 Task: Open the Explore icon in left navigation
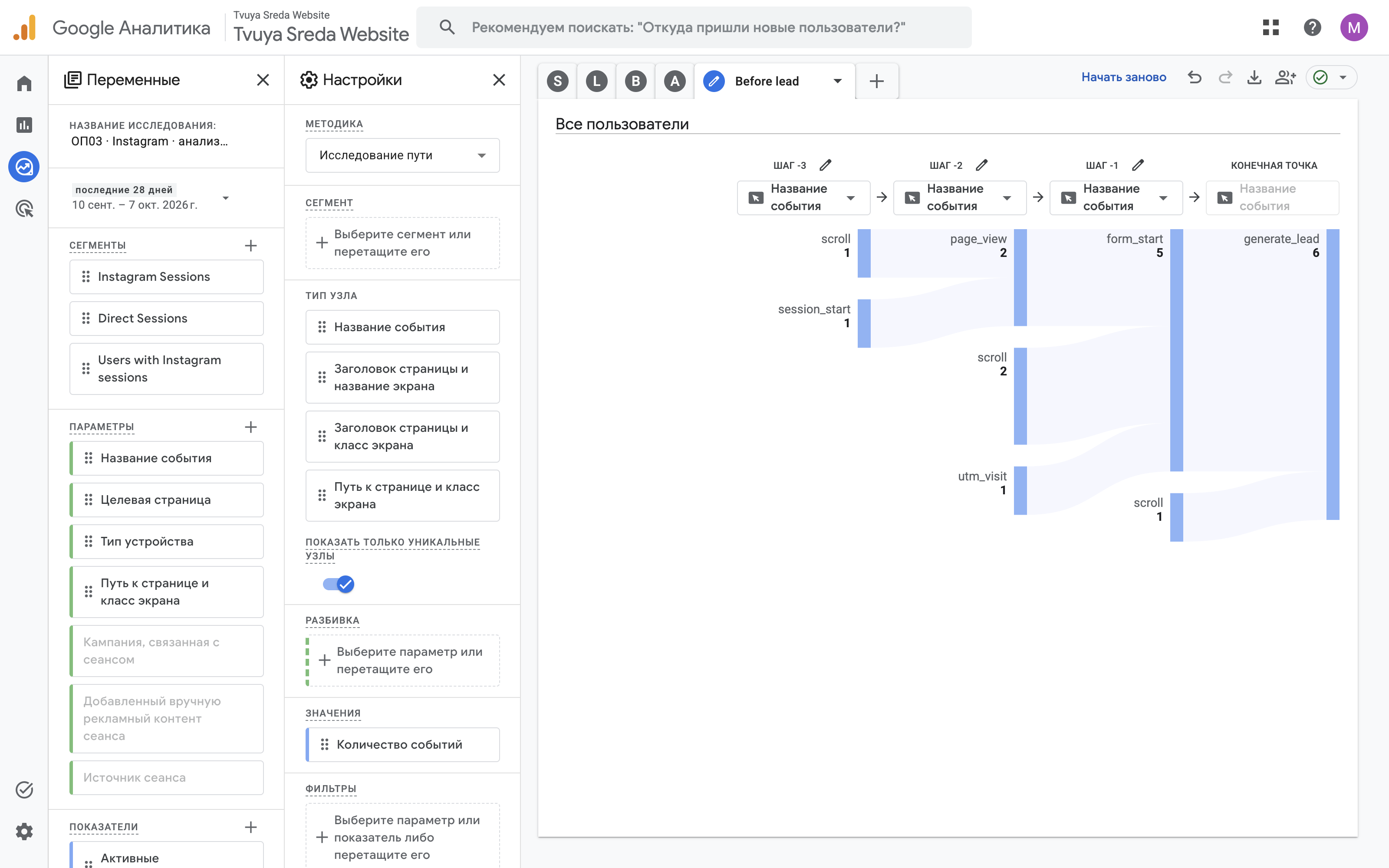click(x=24, y=167)
